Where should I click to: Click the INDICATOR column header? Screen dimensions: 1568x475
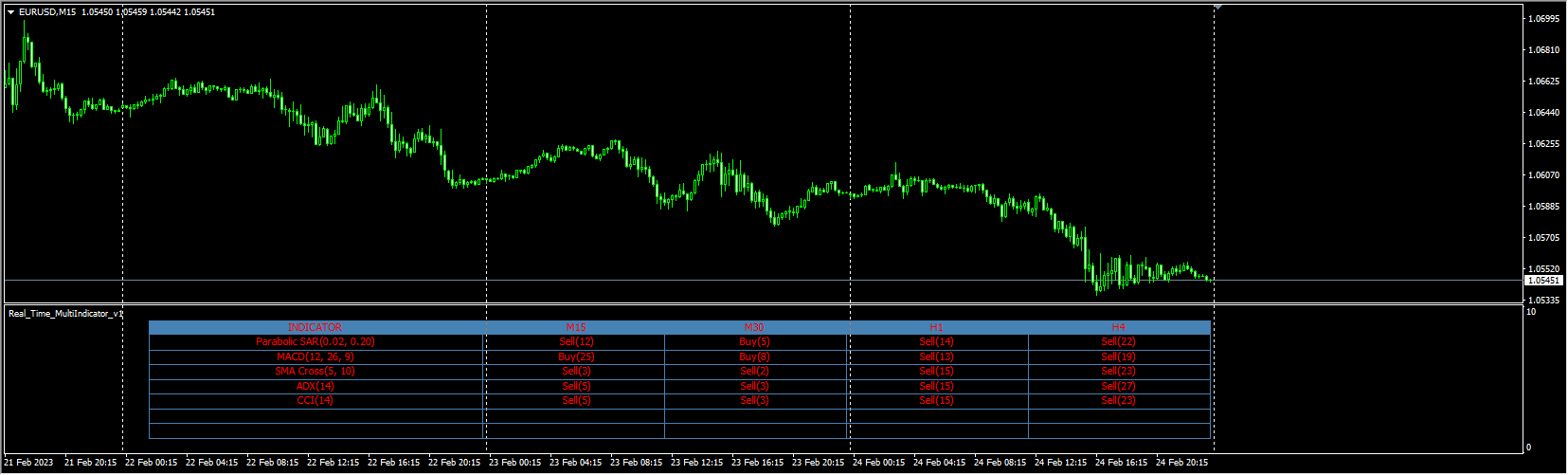(315, 327)
